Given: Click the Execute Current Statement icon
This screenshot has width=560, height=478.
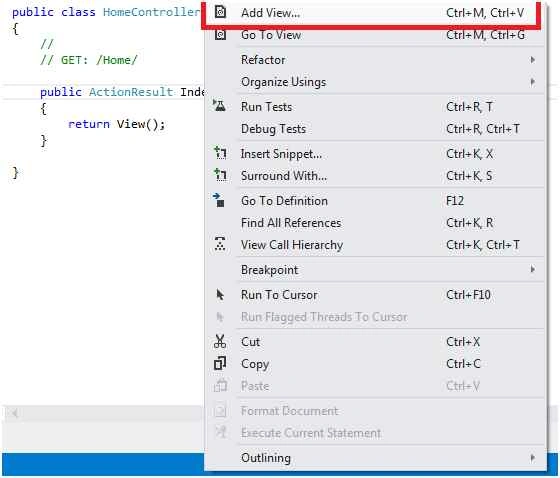Looking at the screenshot, I should [x=220, y=432].
